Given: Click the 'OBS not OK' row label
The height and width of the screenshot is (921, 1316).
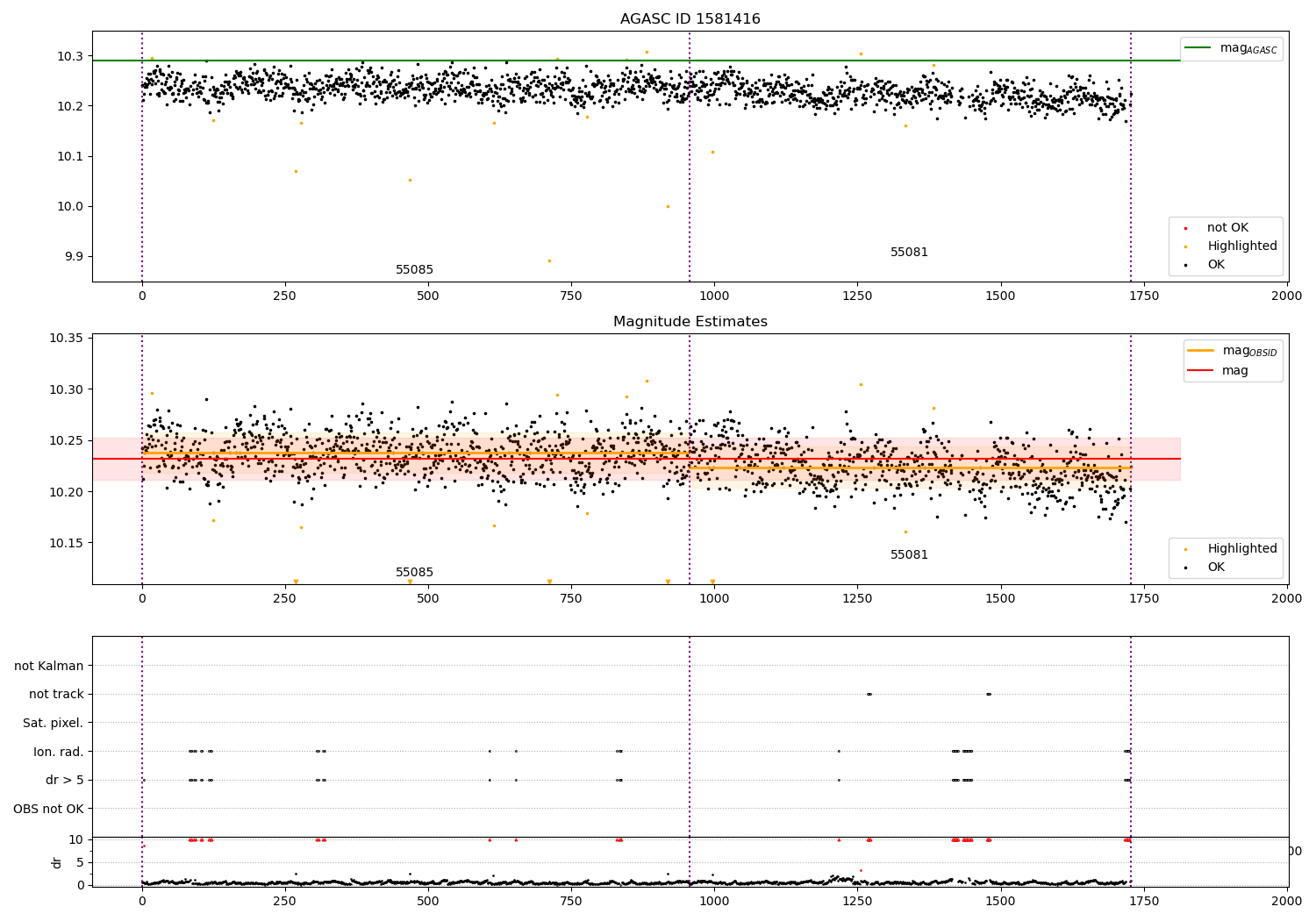Looking at the screenshot, I should click(x=49, y=809).
